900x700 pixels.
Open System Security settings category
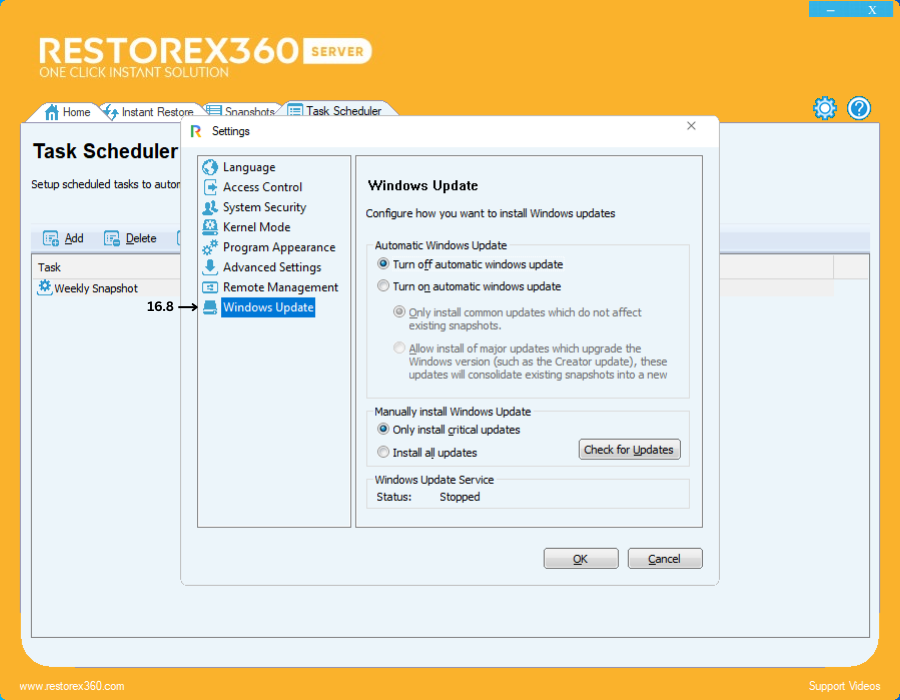tap(265, 207)
